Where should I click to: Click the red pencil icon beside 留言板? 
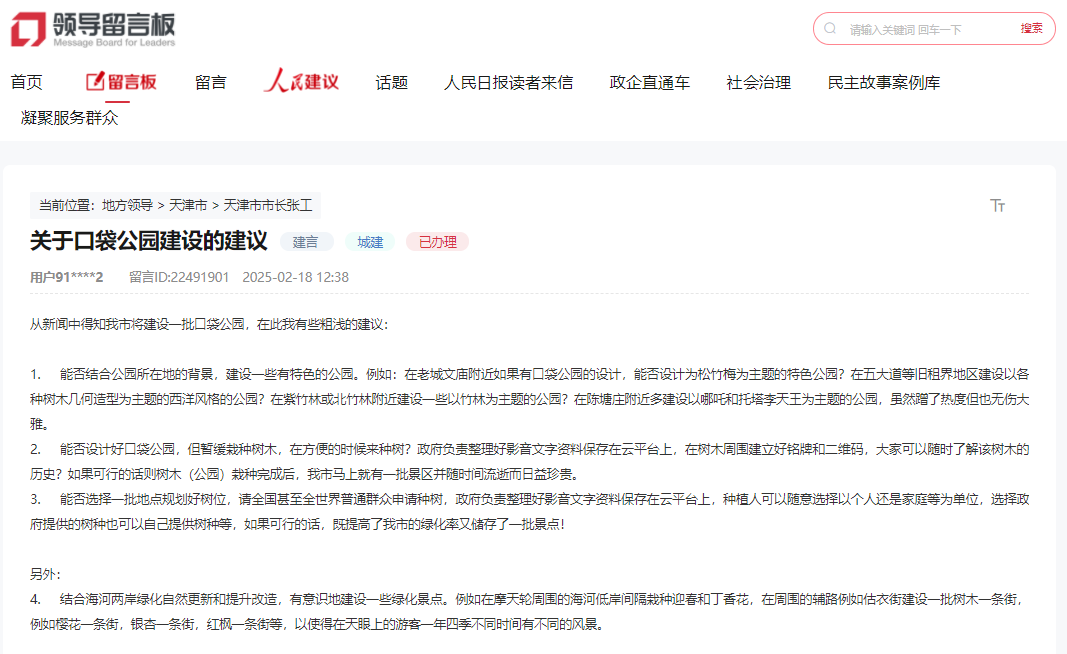pos(96,82)
